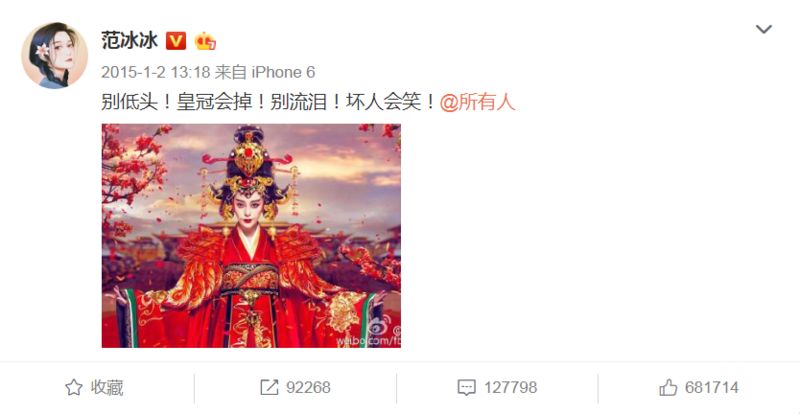Open the 范冰冰 username link
This screenshot has height=414, width=800.
[x=130, y=41]
